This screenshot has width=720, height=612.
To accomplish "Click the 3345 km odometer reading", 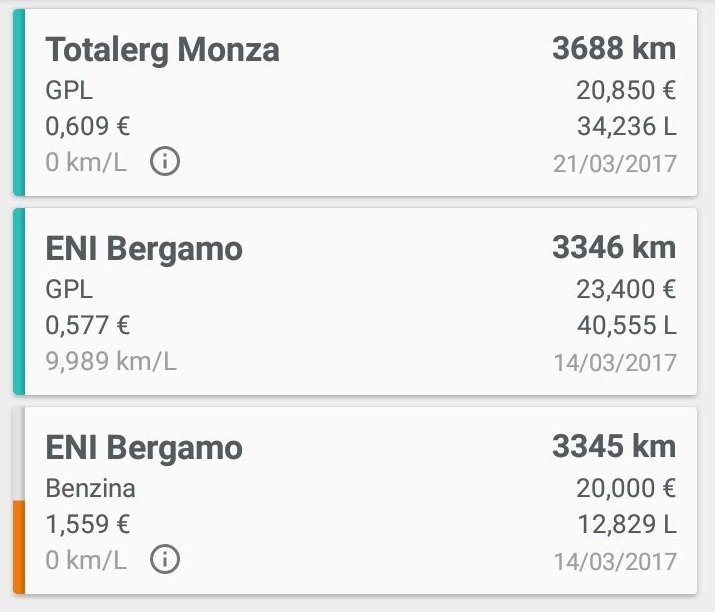I will pos(614,446).
